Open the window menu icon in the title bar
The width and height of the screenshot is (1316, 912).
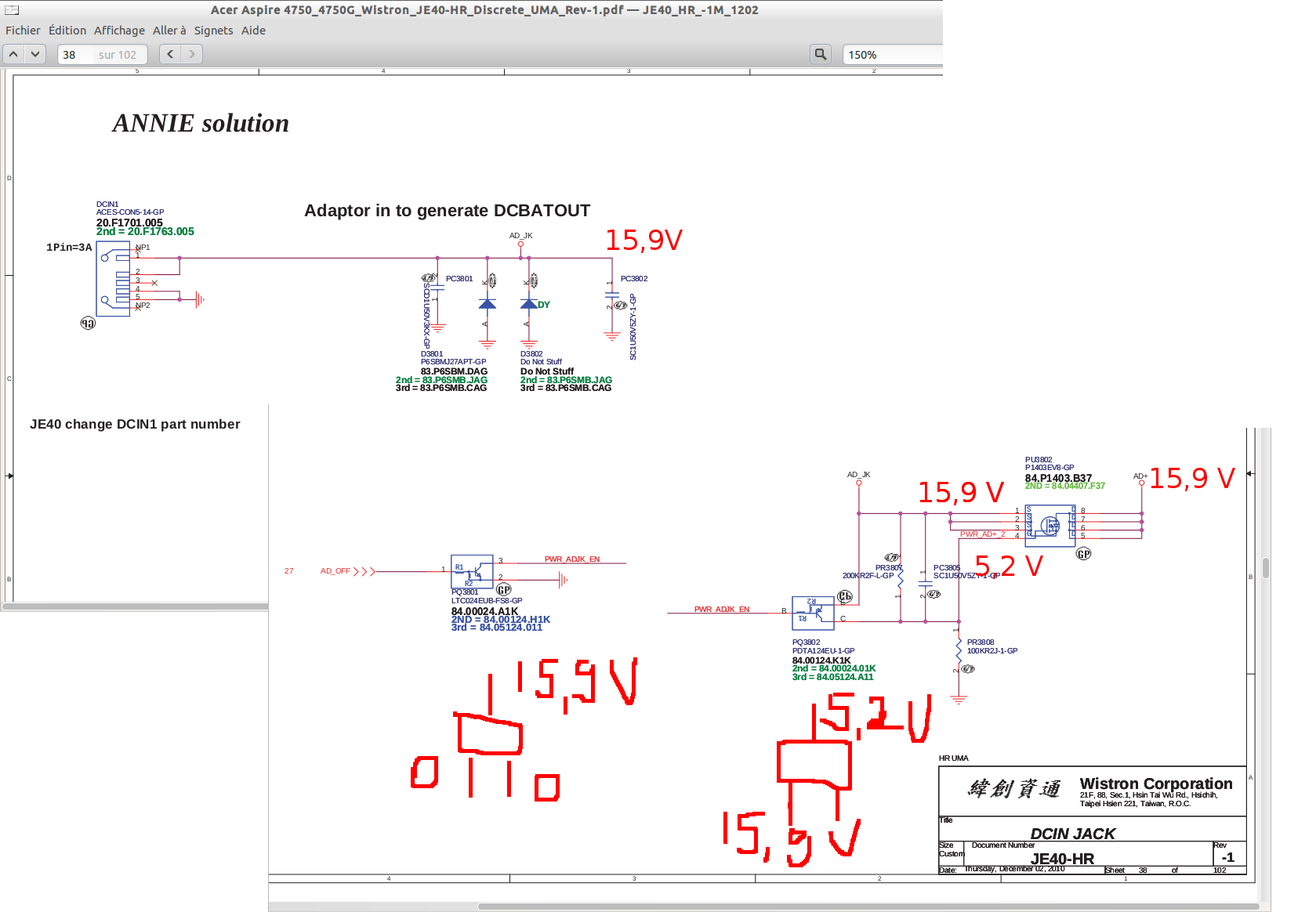[x=12, y=10]
